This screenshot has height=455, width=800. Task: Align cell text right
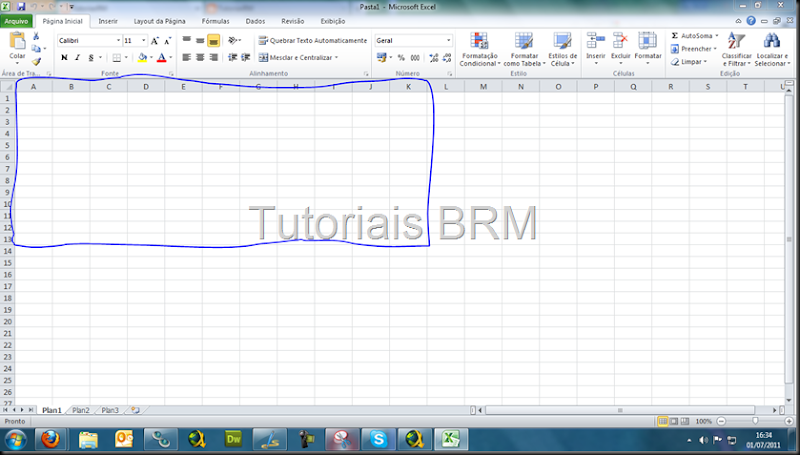coord(214,57)
